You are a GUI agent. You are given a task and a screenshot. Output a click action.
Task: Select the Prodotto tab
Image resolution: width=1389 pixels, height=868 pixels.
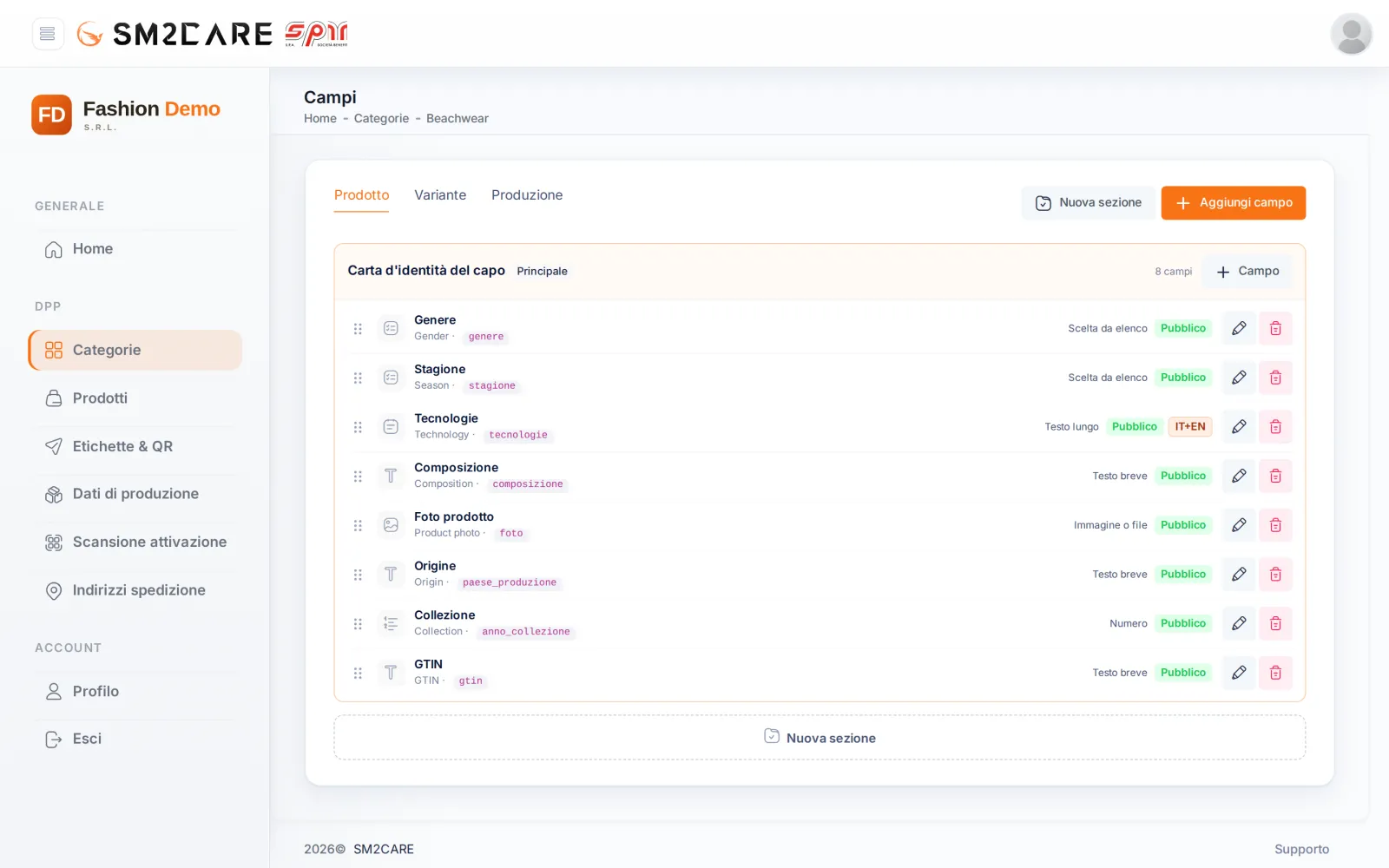[361, 196]
